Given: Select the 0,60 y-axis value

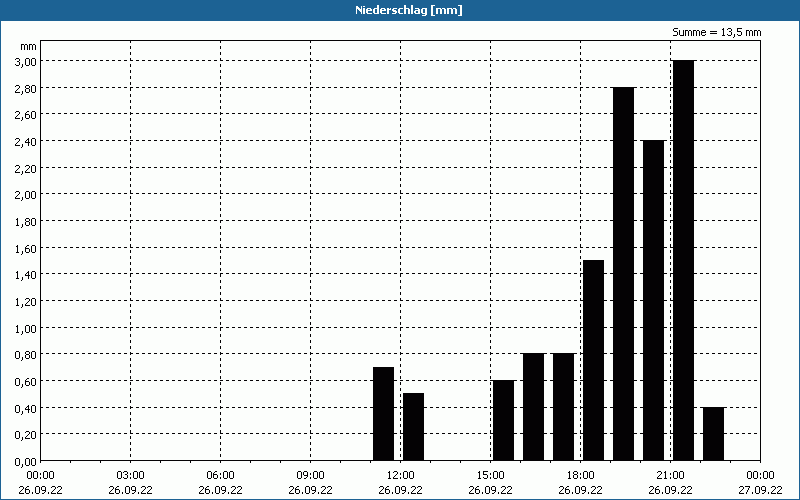Looking at the screenshot, I should coord(26,381).
